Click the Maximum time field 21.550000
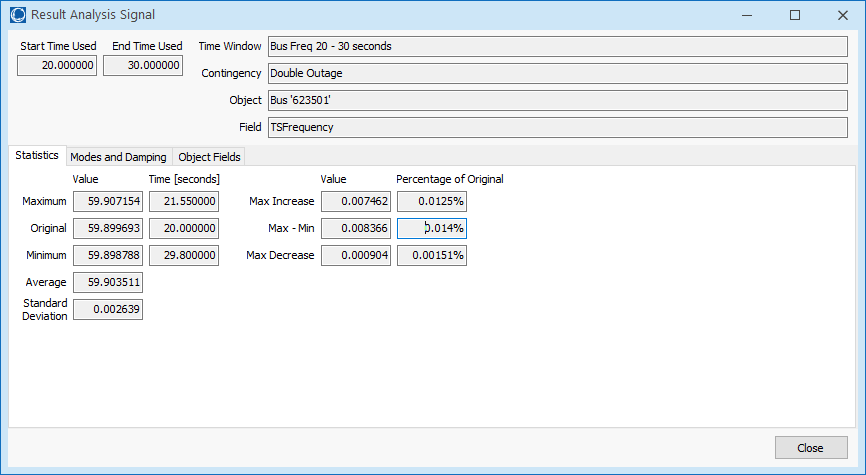Screen dimensions: 866x475 [184, 202]
